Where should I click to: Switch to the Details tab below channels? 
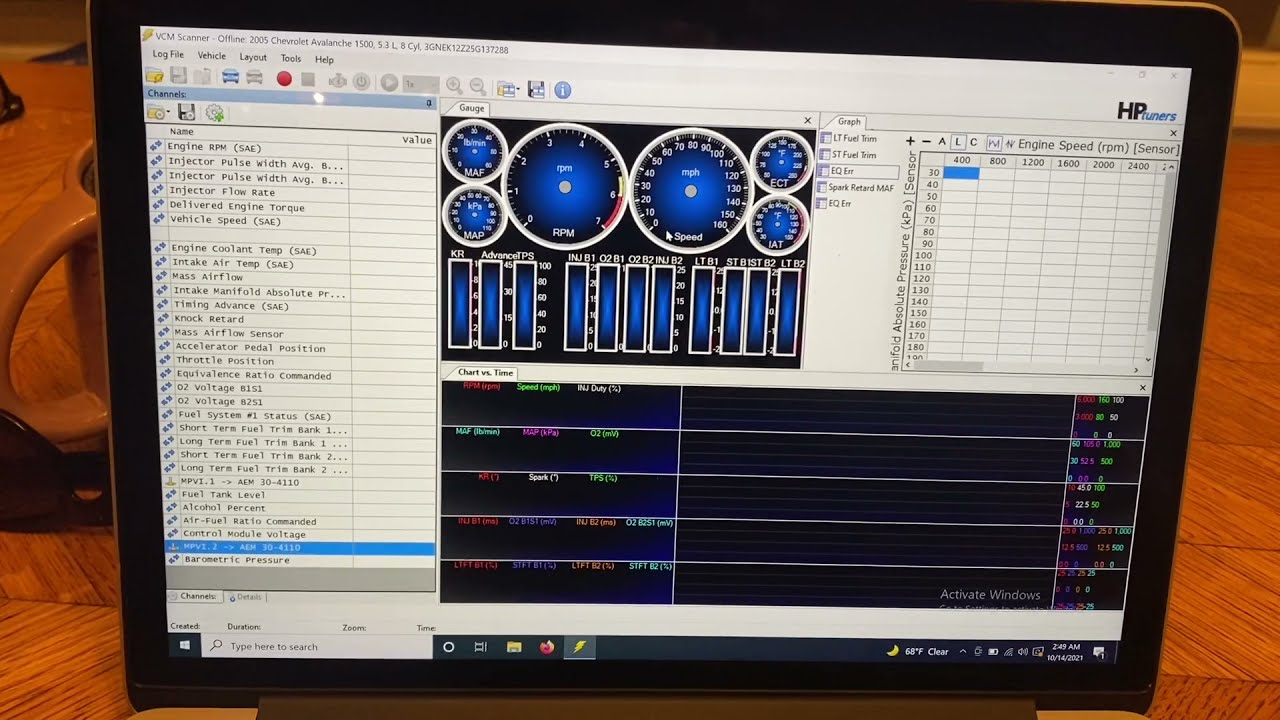click(x=246, y=597)
